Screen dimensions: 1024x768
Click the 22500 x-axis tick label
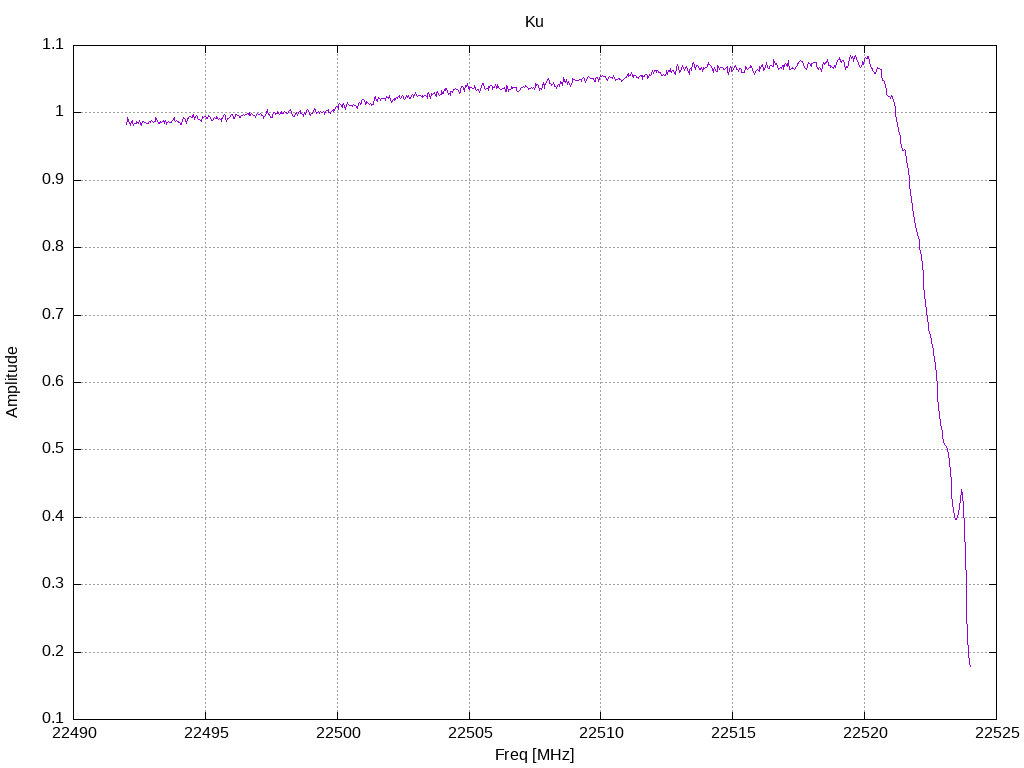coord(338,733)
